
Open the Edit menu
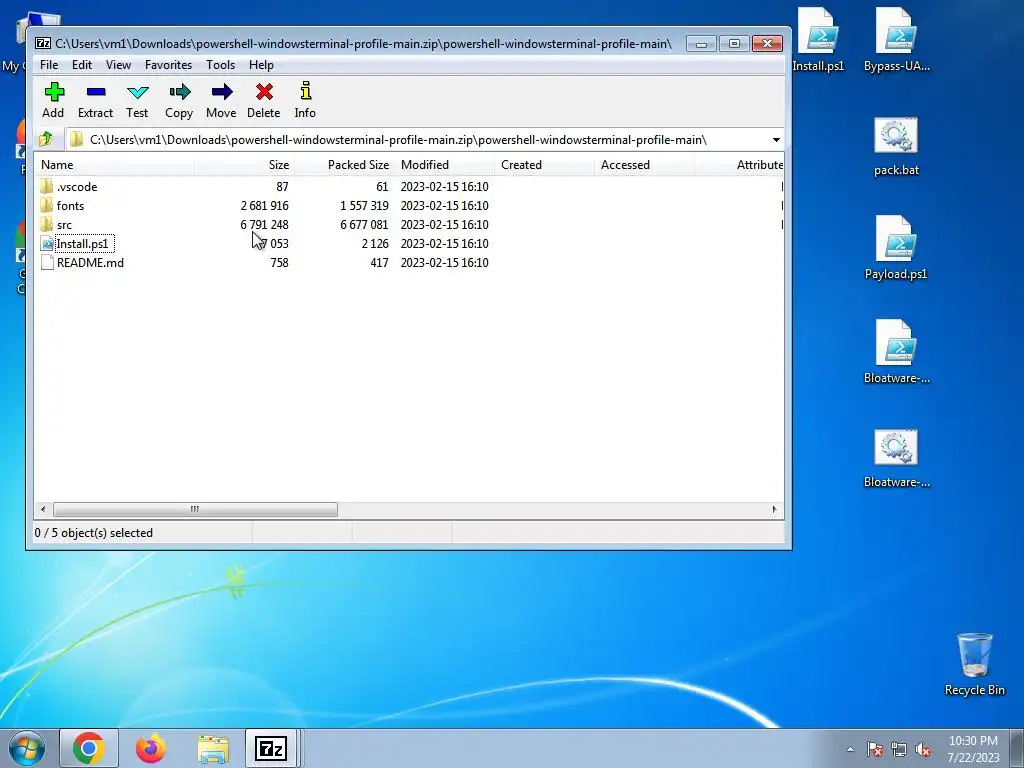(x=82, y=65)
